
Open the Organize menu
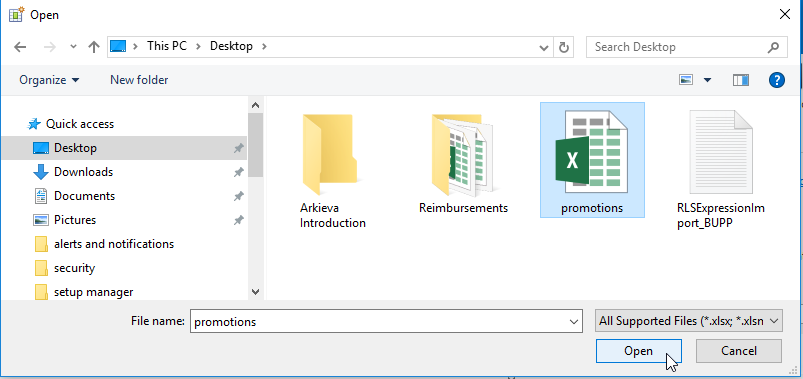point(49,80)
